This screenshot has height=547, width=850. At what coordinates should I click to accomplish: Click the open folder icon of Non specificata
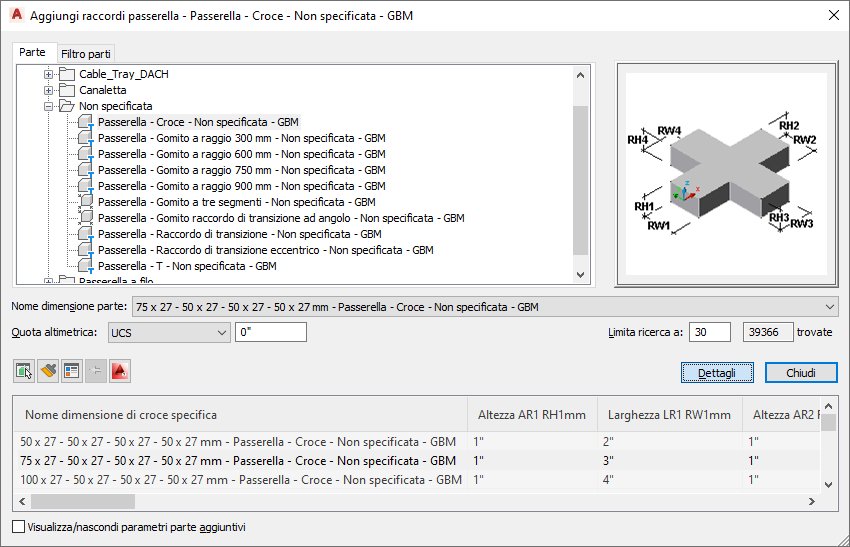tap(67, 106)
